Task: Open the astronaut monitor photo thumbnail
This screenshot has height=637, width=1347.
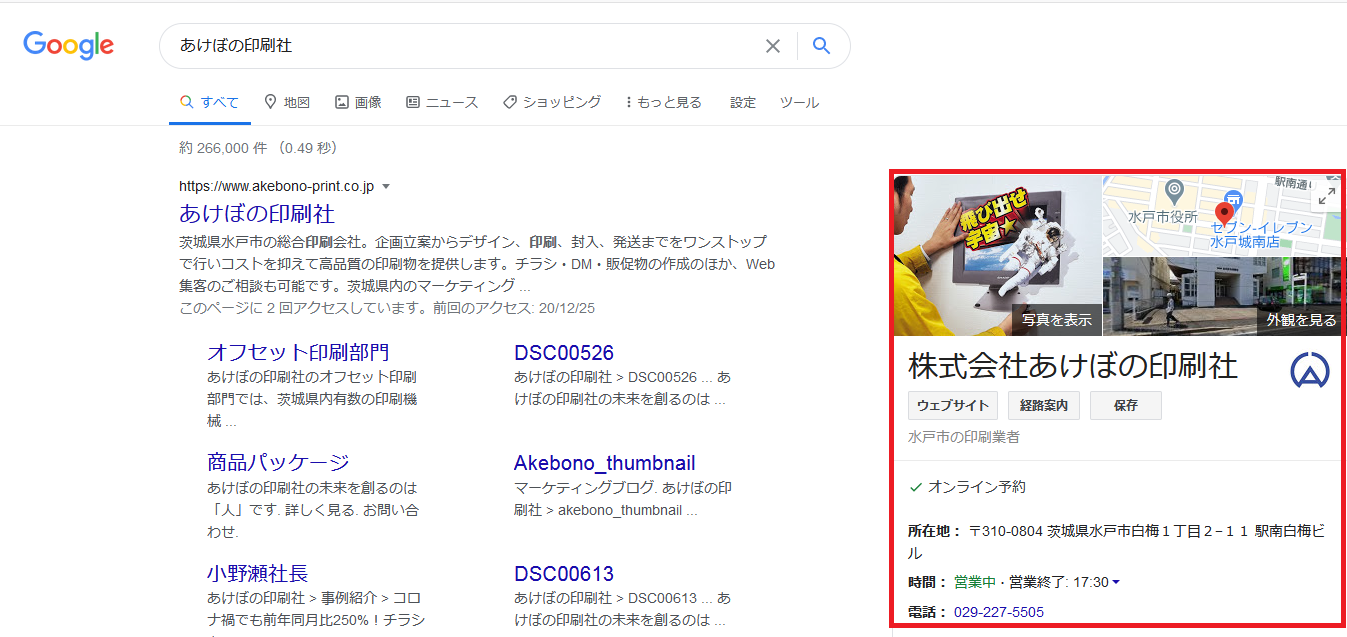Action: point(997,255)
